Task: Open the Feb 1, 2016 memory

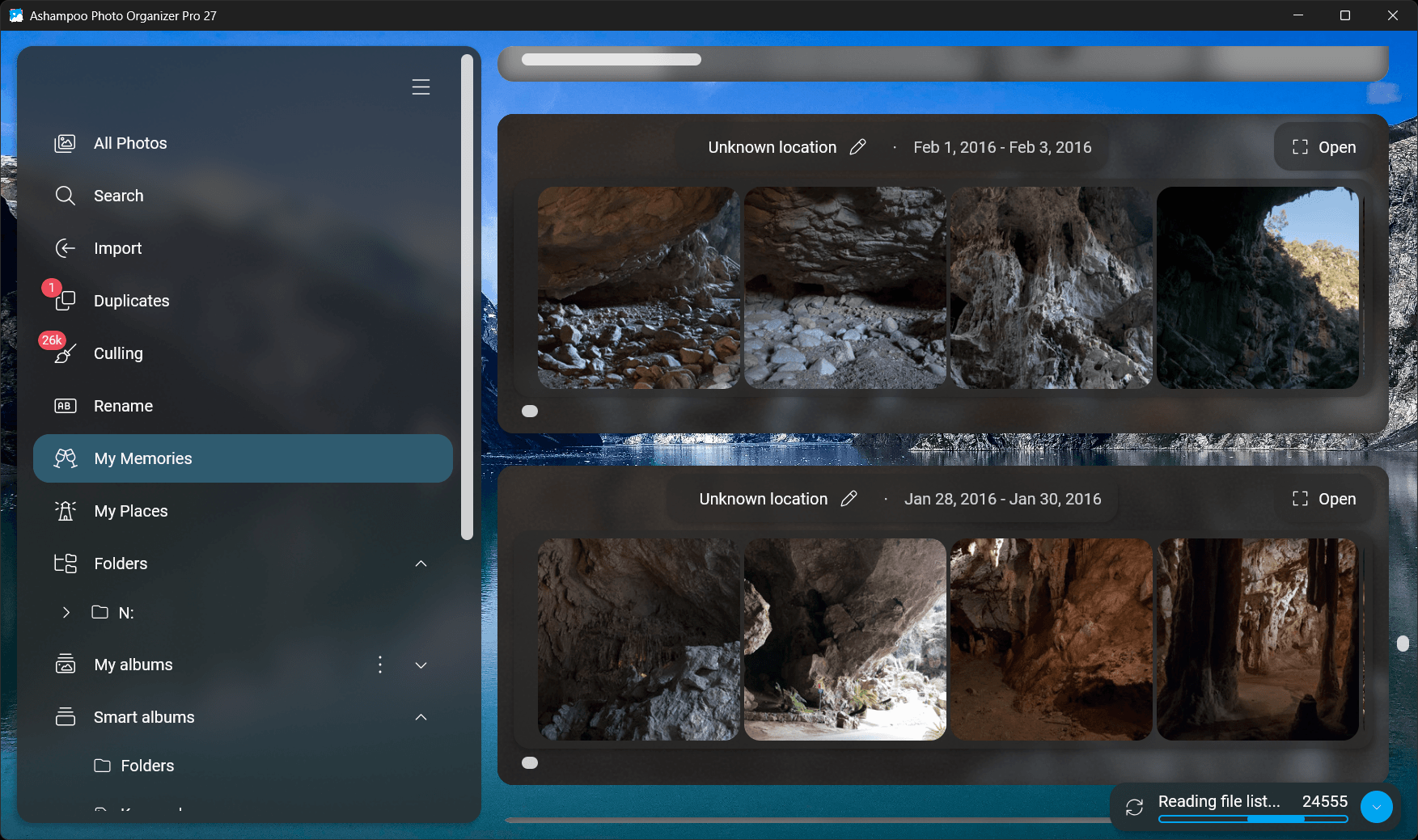Action: click(x=1324, y=147)
